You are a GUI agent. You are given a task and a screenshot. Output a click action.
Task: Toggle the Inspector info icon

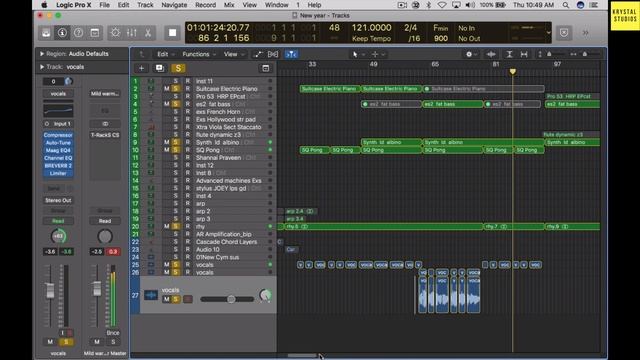coord(62,33)
